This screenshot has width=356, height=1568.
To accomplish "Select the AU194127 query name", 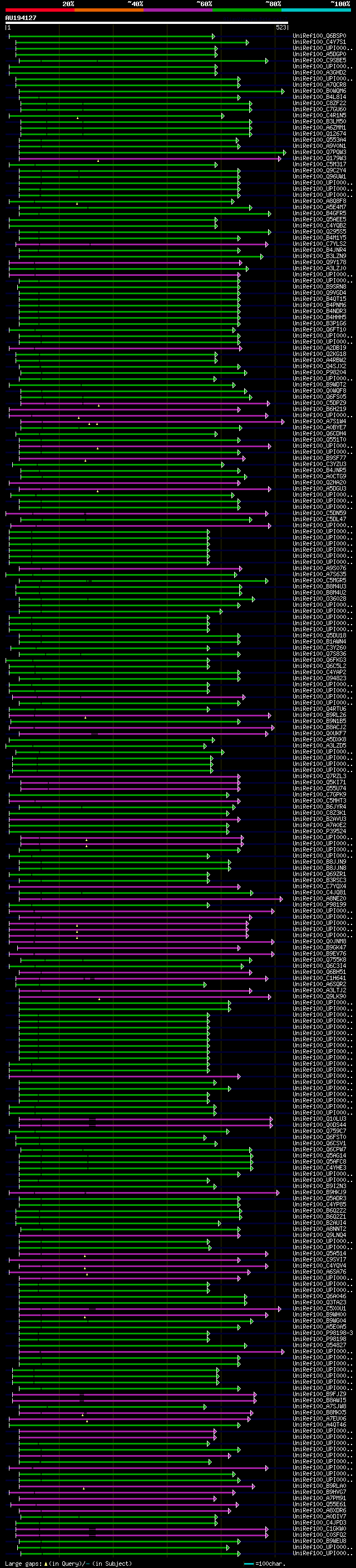I will pos(21,18).
